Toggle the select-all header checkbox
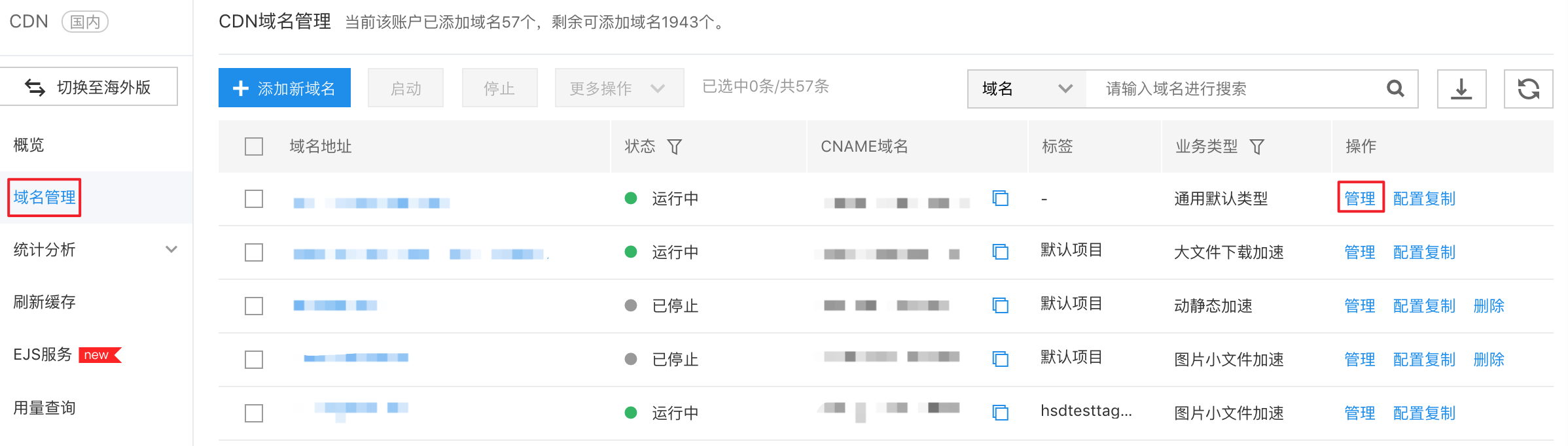Screen dimensions: 1568x446 coord(254,146)
